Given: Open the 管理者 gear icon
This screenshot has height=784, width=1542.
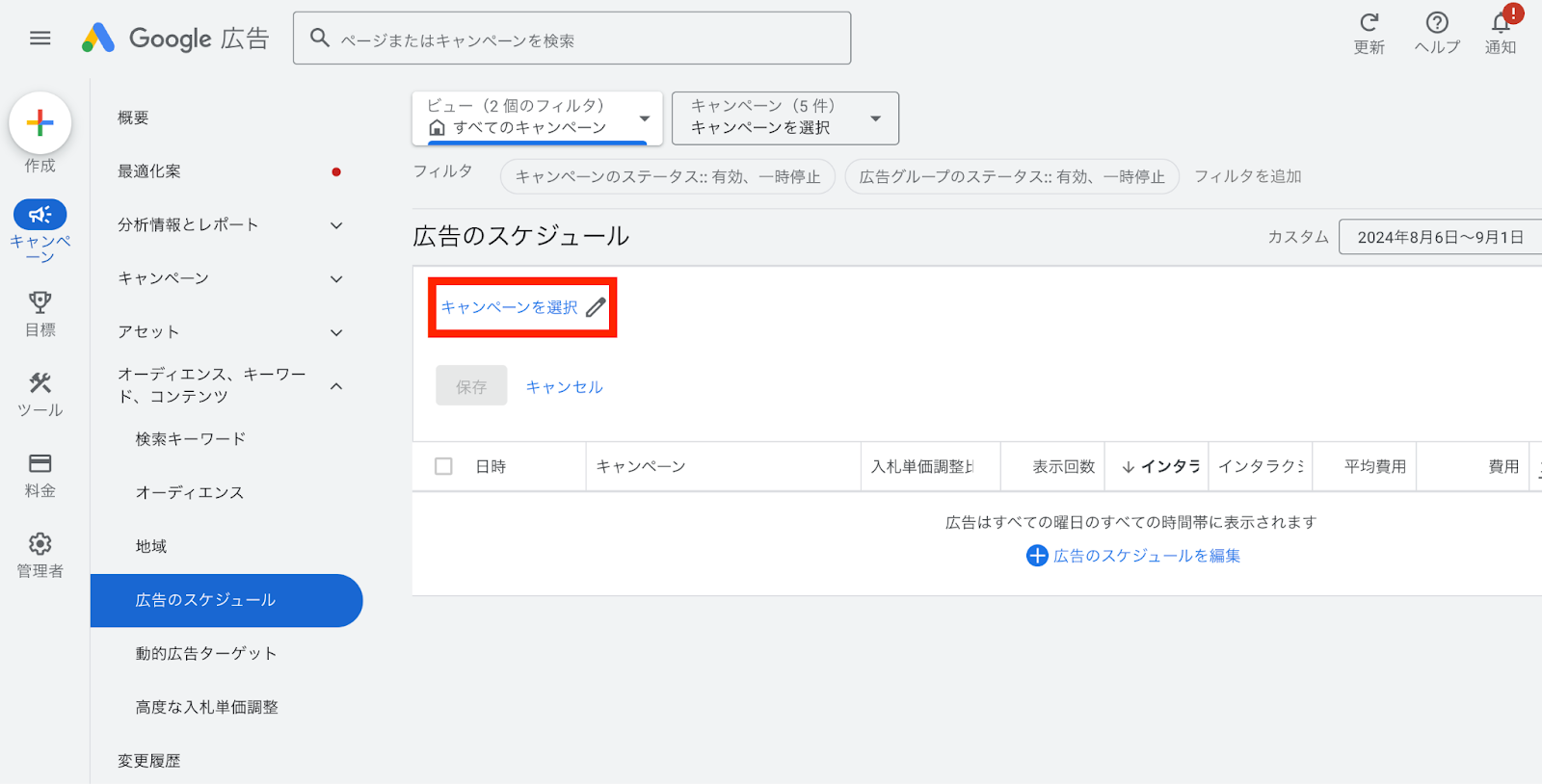Looking at the screenshot, I should pyautogui.click(x=40, y=544).
